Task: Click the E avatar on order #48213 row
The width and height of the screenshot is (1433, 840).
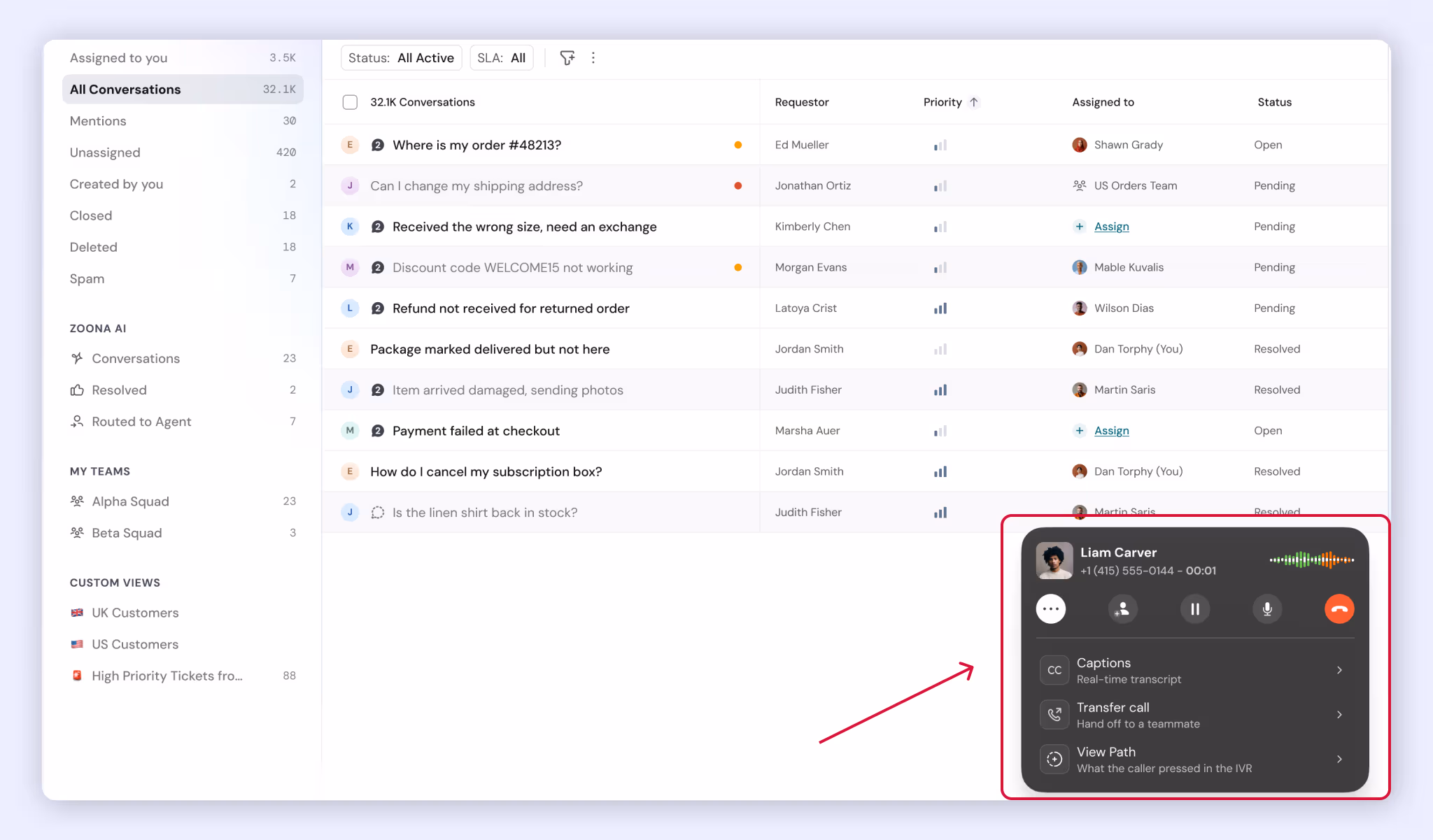Action: coord(350,145)
